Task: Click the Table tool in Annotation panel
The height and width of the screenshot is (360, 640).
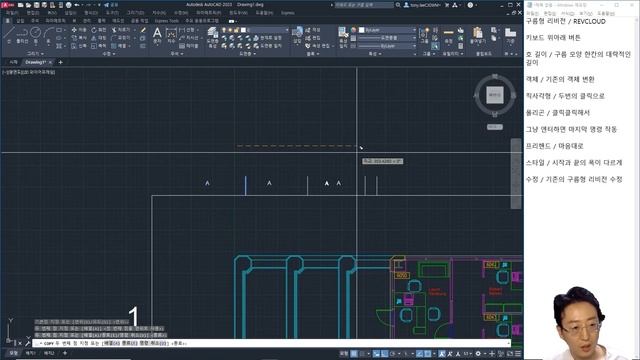Action: click(189, 46)
